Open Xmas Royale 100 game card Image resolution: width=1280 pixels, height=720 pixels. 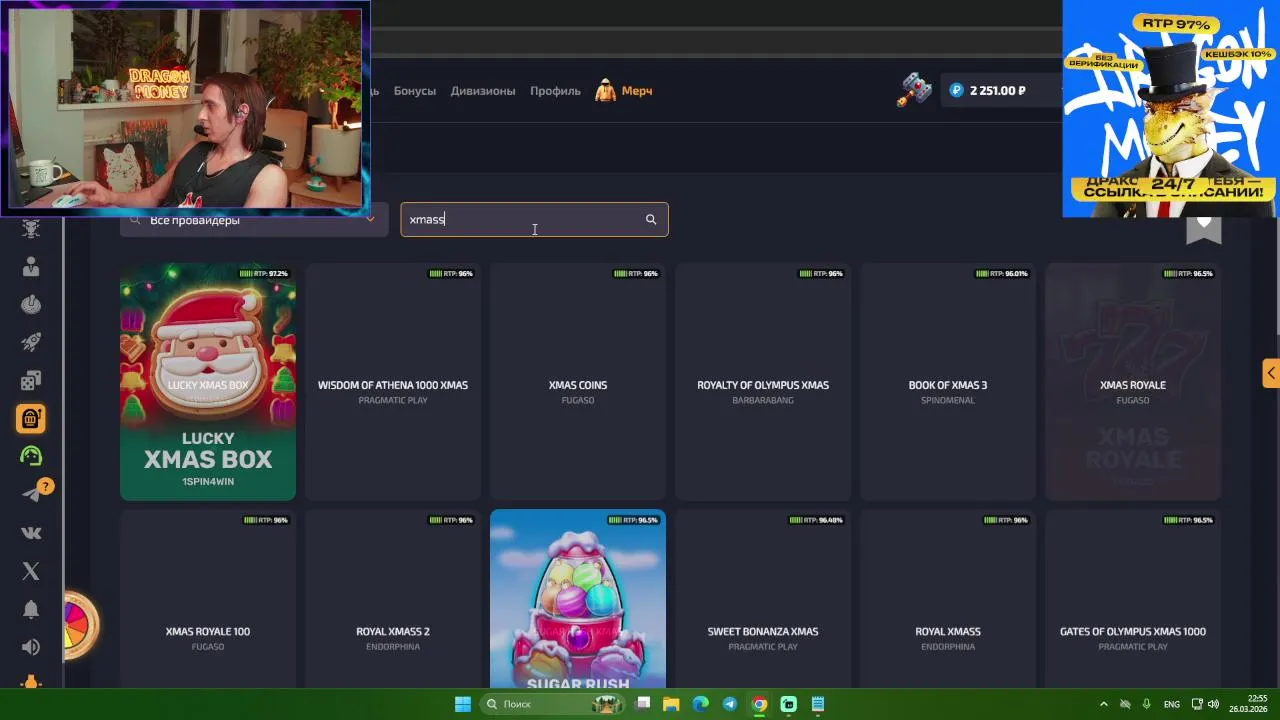tap(208, 600)
